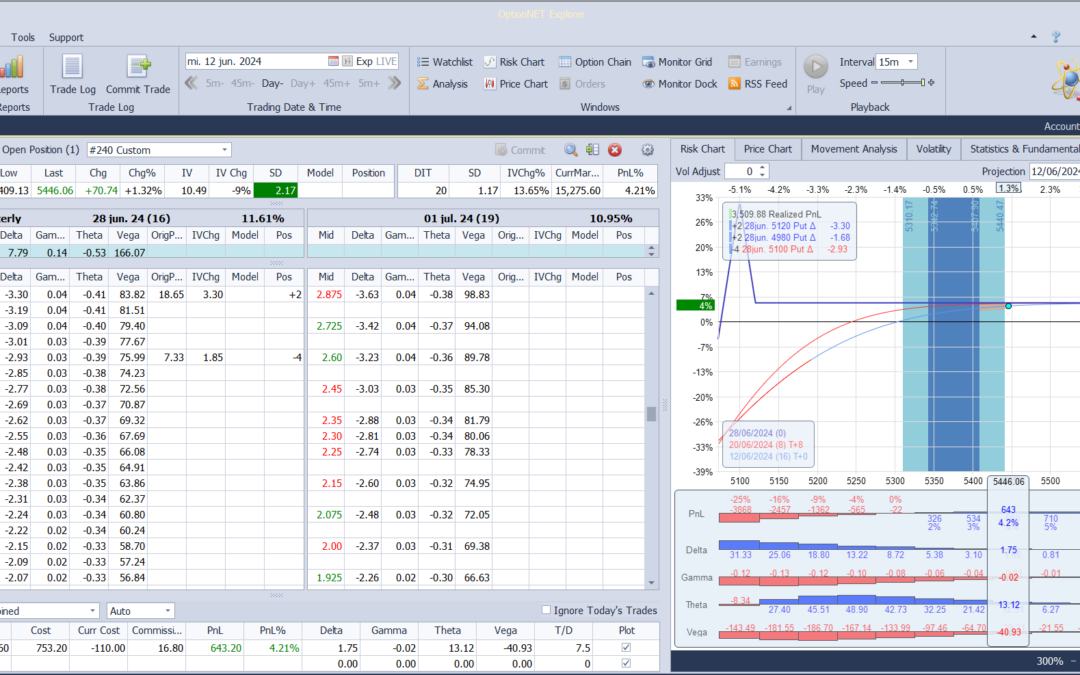Switch to the Risk Chart tab
This screenshot has width=1080, height=675.
(x=702, y=149)
